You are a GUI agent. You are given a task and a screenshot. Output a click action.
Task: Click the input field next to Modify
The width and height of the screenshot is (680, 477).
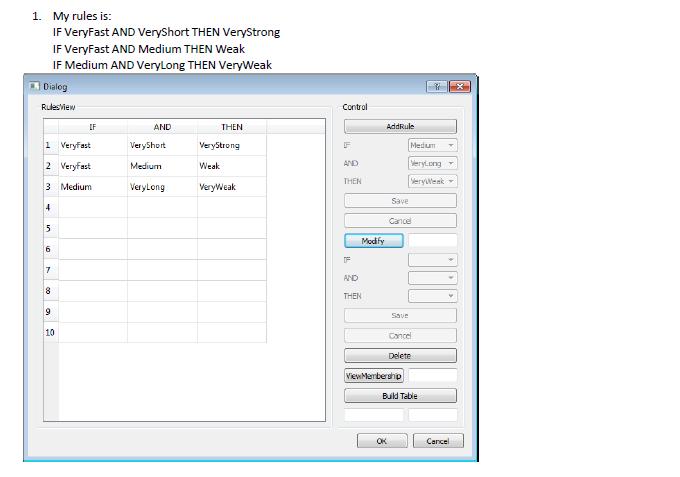(x=433, y=241)
